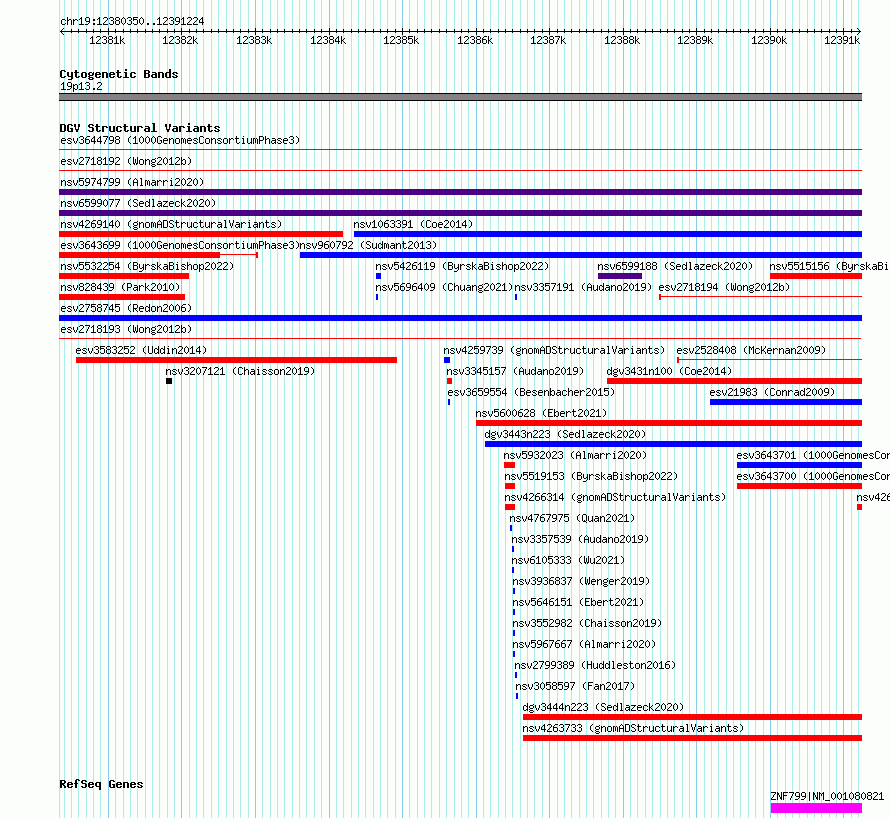Open the esv21983 Conrad2009 label

pyautogui.click(x=772, y=392)
